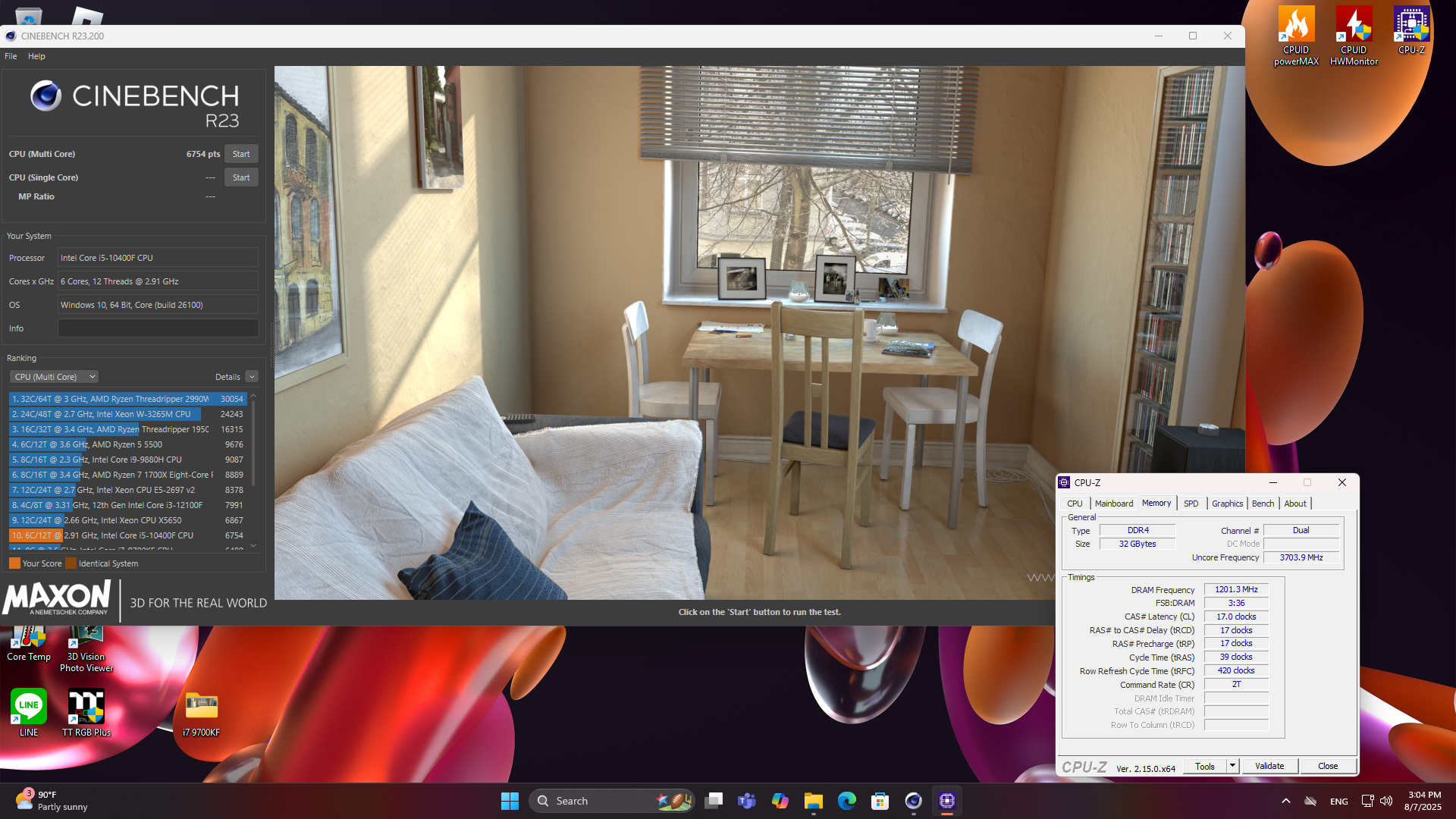Start the CPU Multi Core test

coord(241,154)
